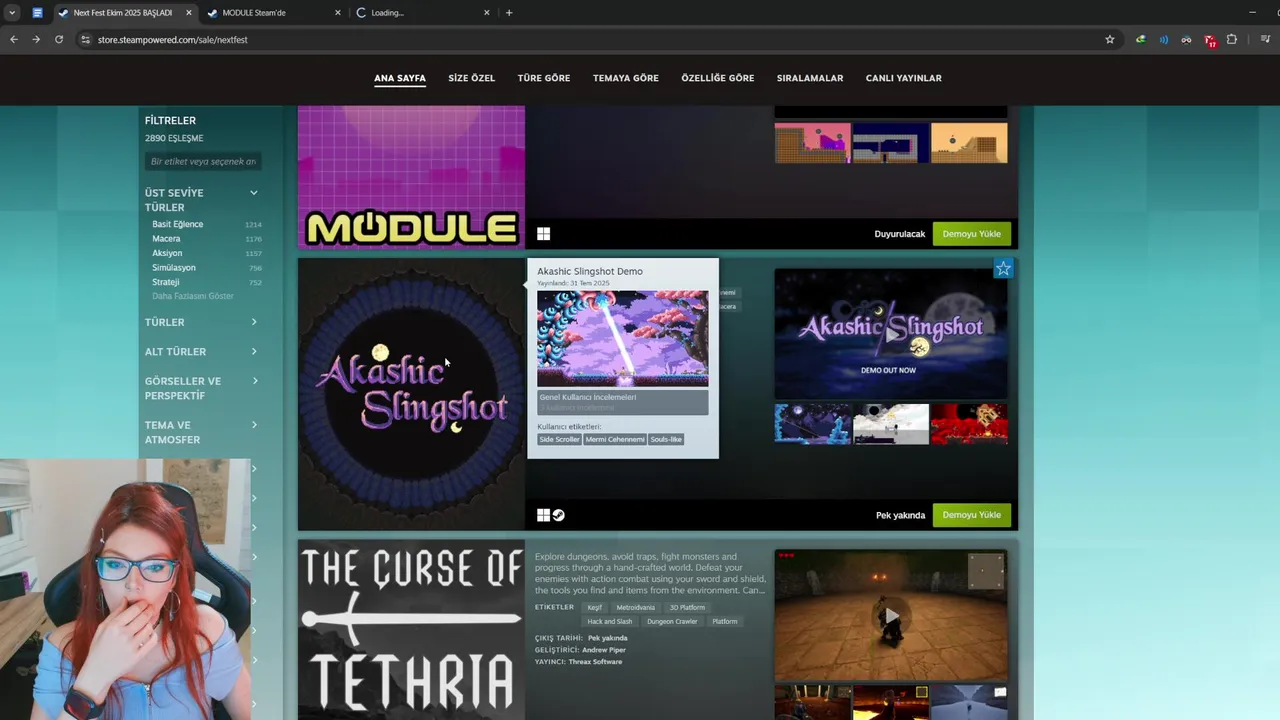The height and width of the screenshot is (720, 1280).
Task: Filter by Macera genre
Action: point(166,239)
